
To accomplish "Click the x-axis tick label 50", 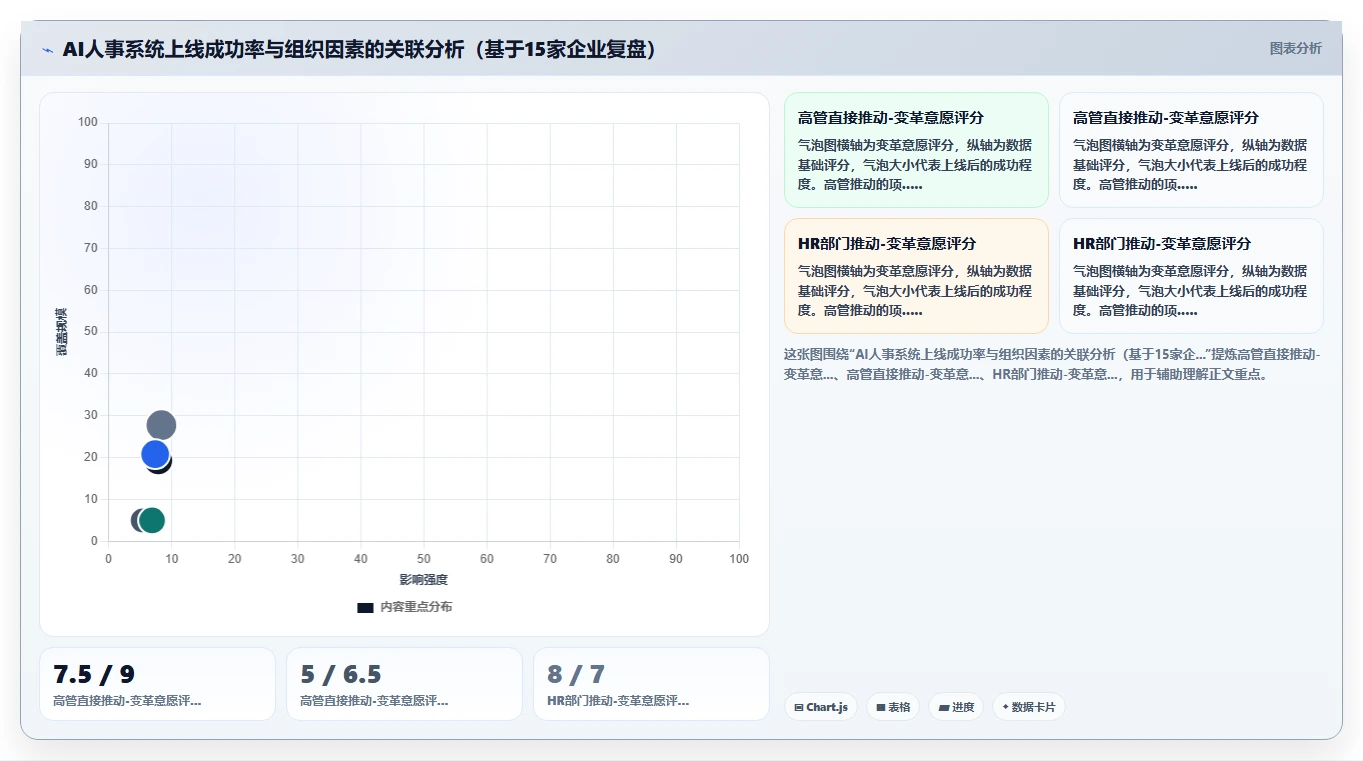I will point(424,559).
